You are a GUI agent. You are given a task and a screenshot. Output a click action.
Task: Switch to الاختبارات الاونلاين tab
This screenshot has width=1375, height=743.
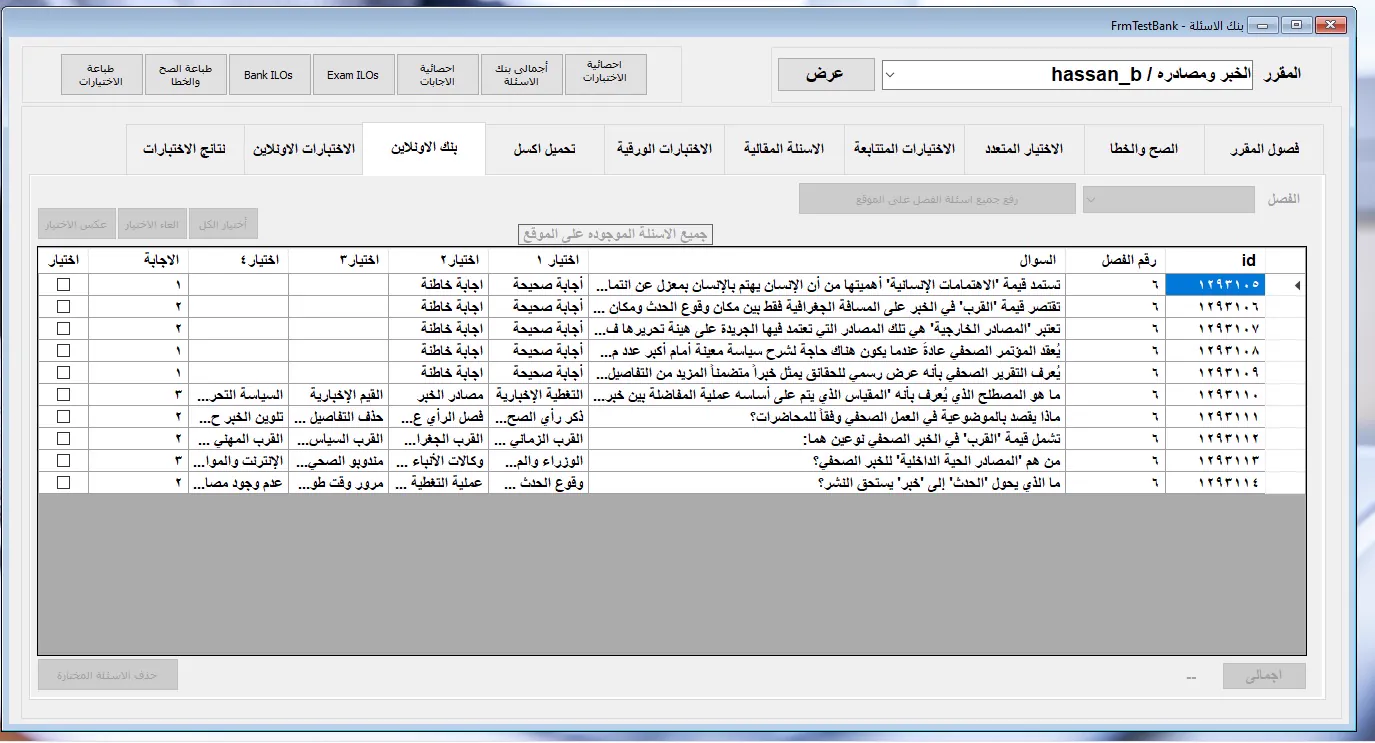click(x=303, y=149)
